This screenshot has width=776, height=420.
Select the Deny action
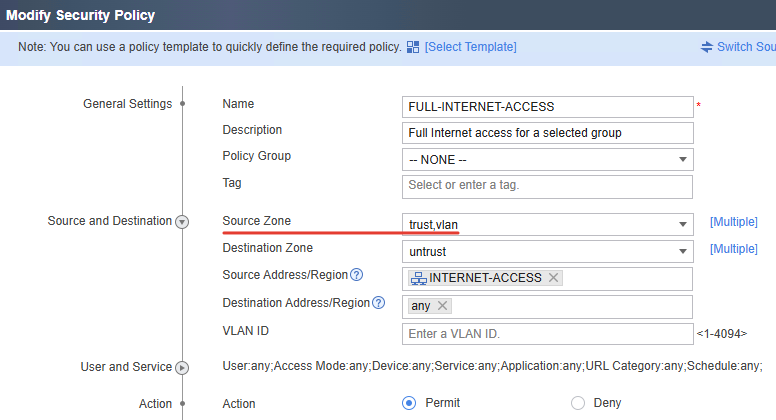[x=578, y=403]
